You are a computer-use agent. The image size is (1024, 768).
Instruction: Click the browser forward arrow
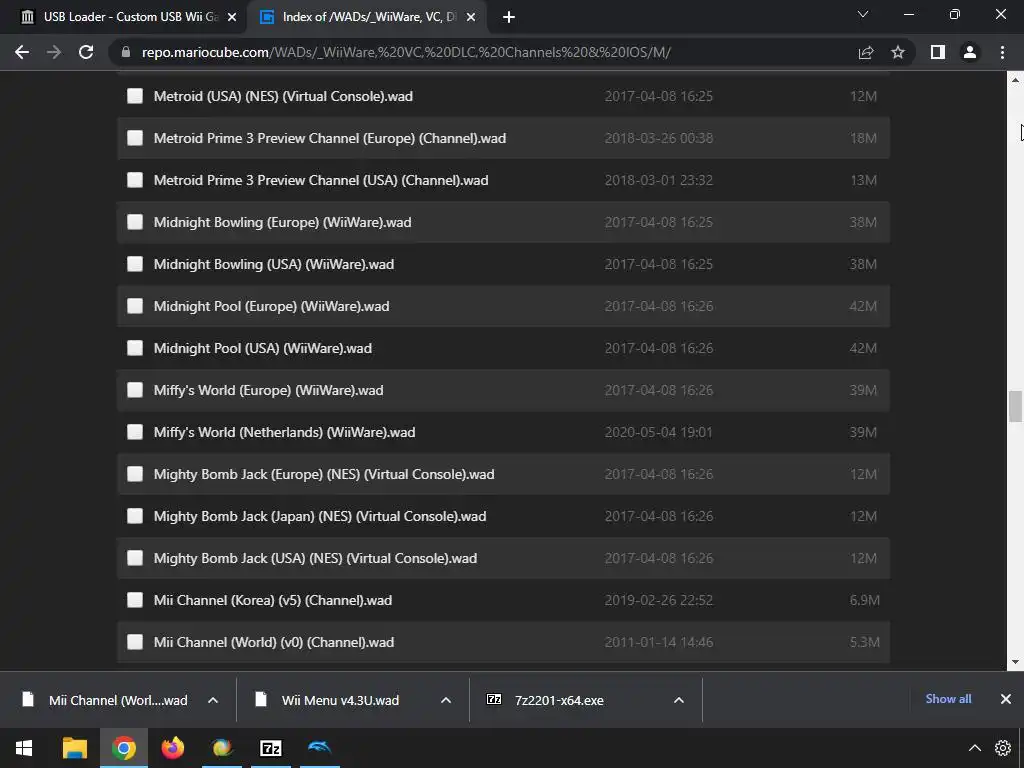pyautogui.click(x=54, y=52)
